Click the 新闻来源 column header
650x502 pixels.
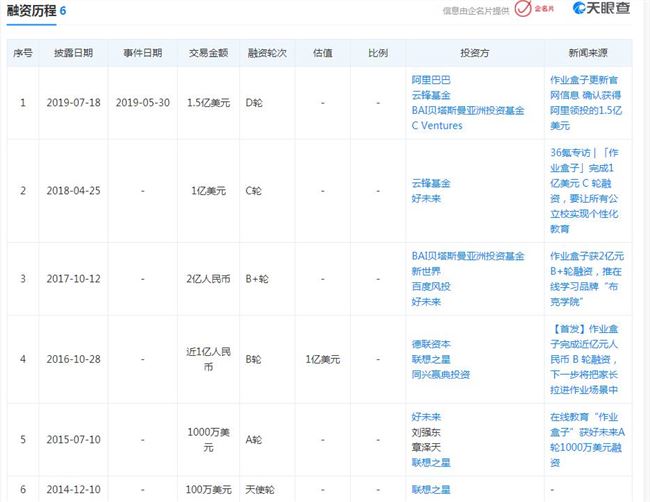point(588,53)
